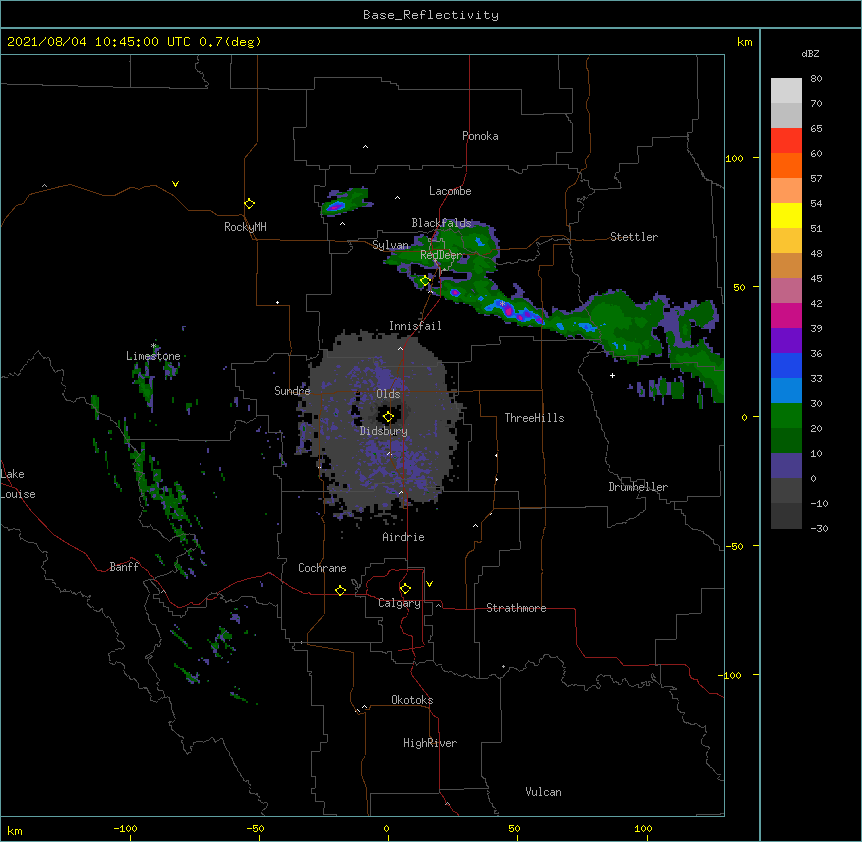Click the Vulcan town label

tap(543, 792)
